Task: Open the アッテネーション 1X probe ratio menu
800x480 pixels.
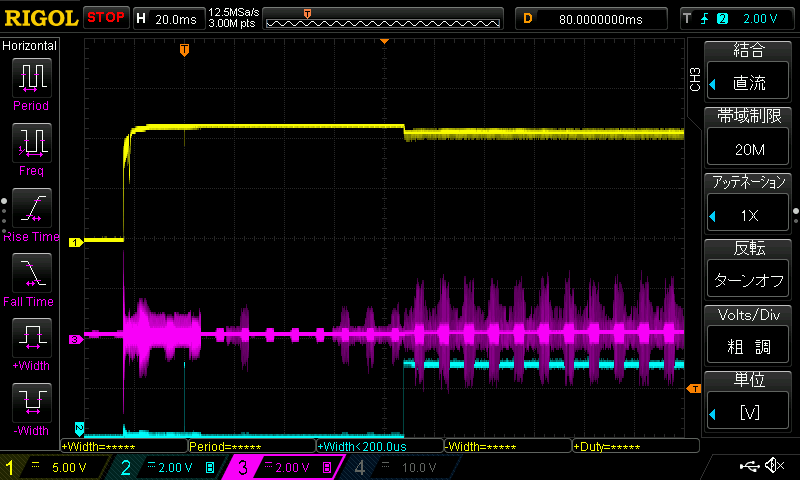Action: click(748, 203)
